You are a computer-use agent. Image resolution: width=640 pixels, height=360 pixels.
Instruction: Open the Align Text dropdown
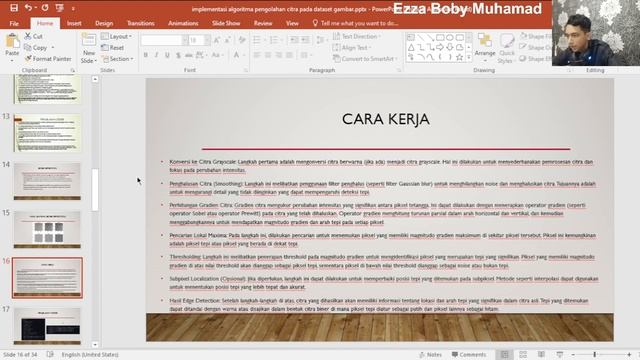[352, 48]
